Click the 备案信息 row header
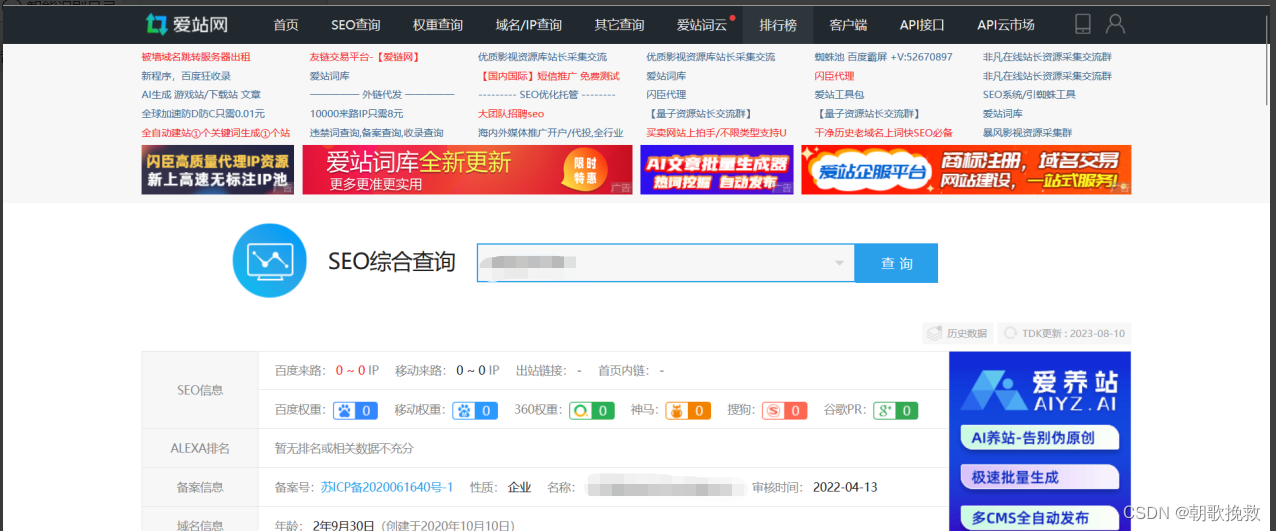This screenshot has height=531, width=1276. 200,487
